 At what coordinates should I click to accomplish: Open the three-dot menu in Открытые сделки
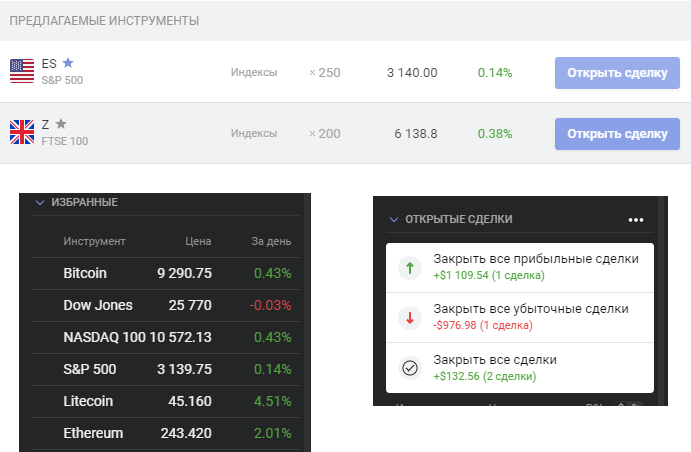point(636,220)
